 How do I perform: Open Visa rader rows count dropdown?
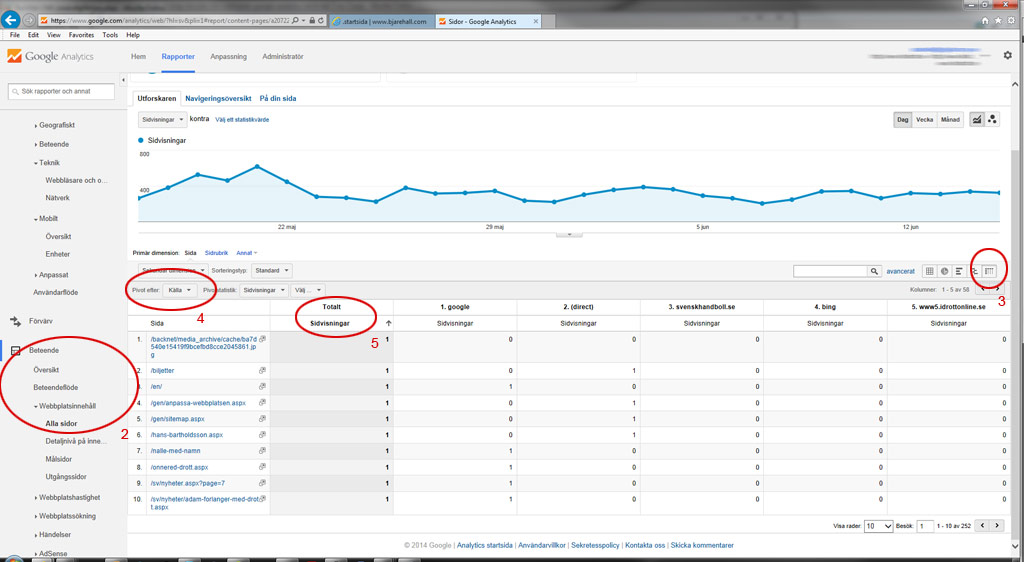point(878,525)
